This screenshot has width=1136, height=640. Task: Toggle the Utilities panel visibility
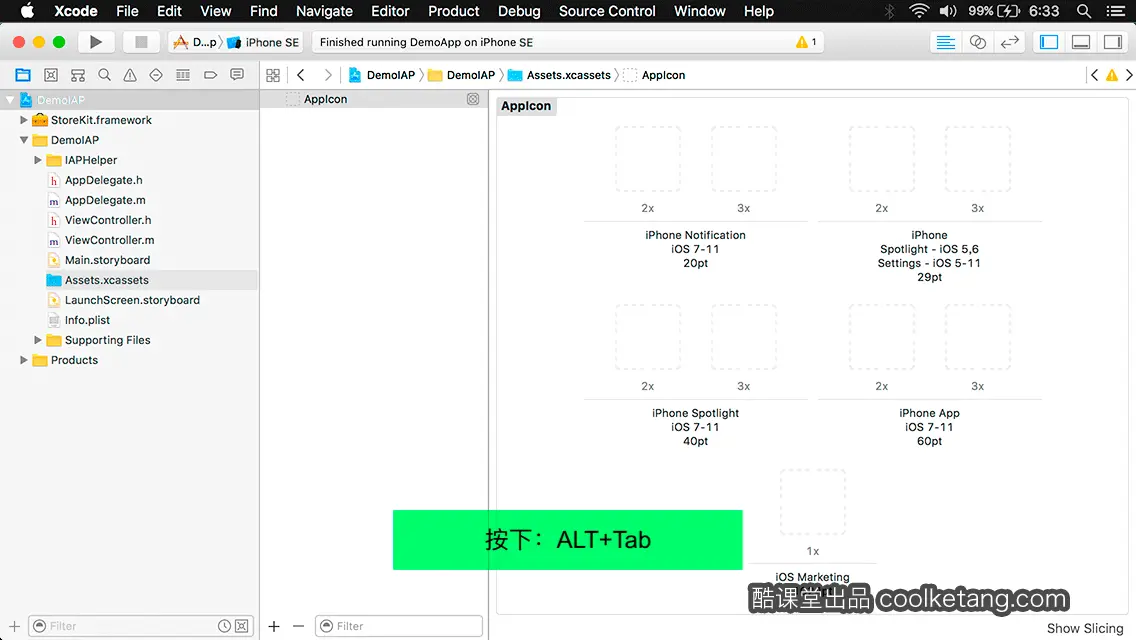pos(1113,42)
